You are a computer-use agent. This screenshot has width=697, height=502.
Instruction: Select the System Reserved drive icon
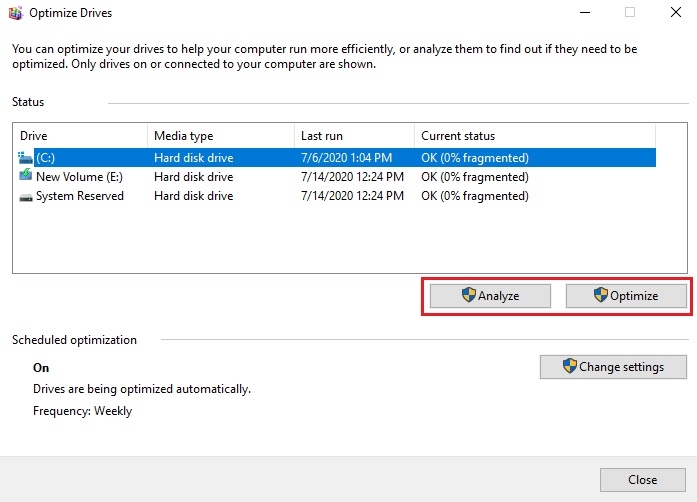point(26,197)
